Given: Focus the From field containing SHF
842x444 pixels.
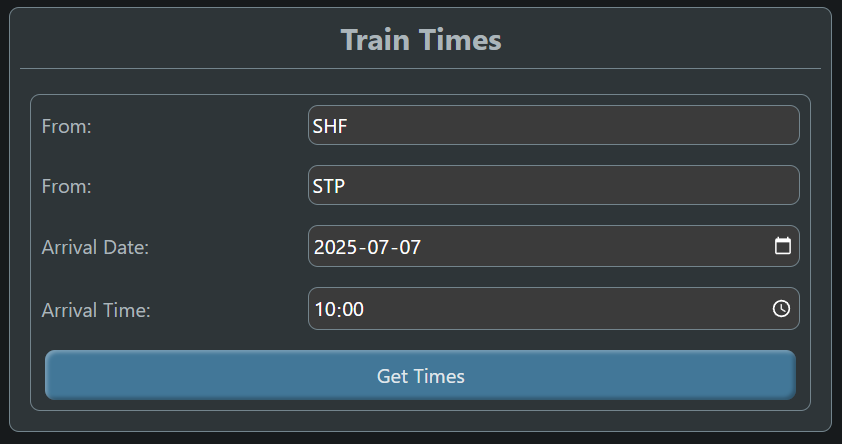Looking at the screenshot, I should click(554, 125).
